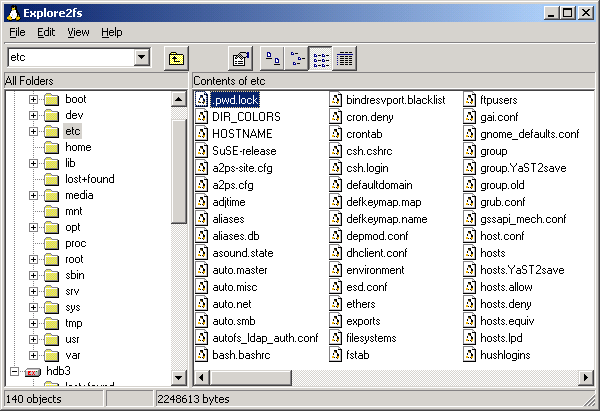Select the dhclient.conf file name
The height and width of the screenshot is (411, 600).
[377, 253]
